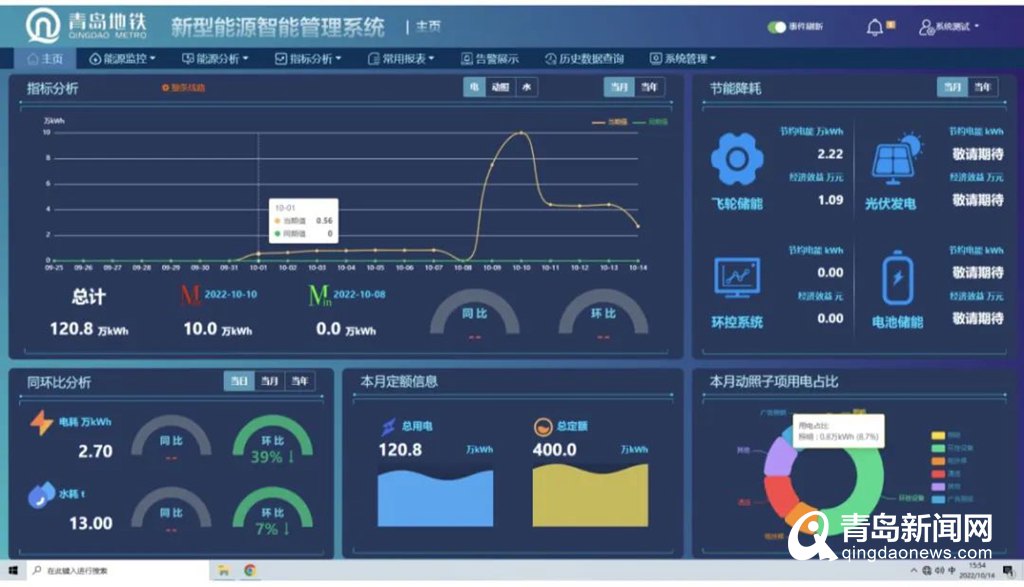The image size is (1024, 587).
Task: Click the 电池储能 battery icon
Action: 897,278
